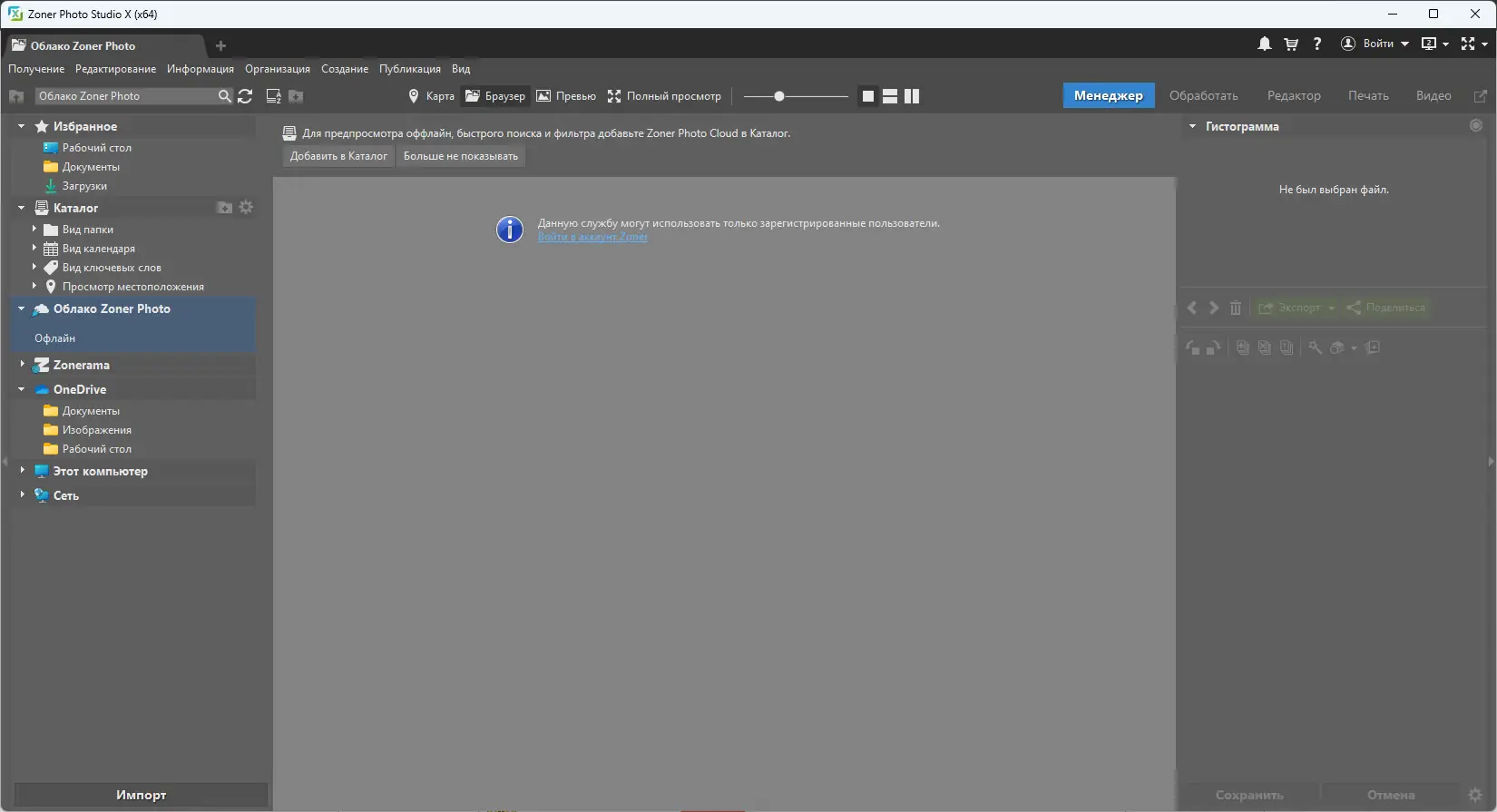Viewport: 1497px width, 812px height.
Task: Select the vertical split layout button
Action: pyautogui.click(x=912, y=96)
